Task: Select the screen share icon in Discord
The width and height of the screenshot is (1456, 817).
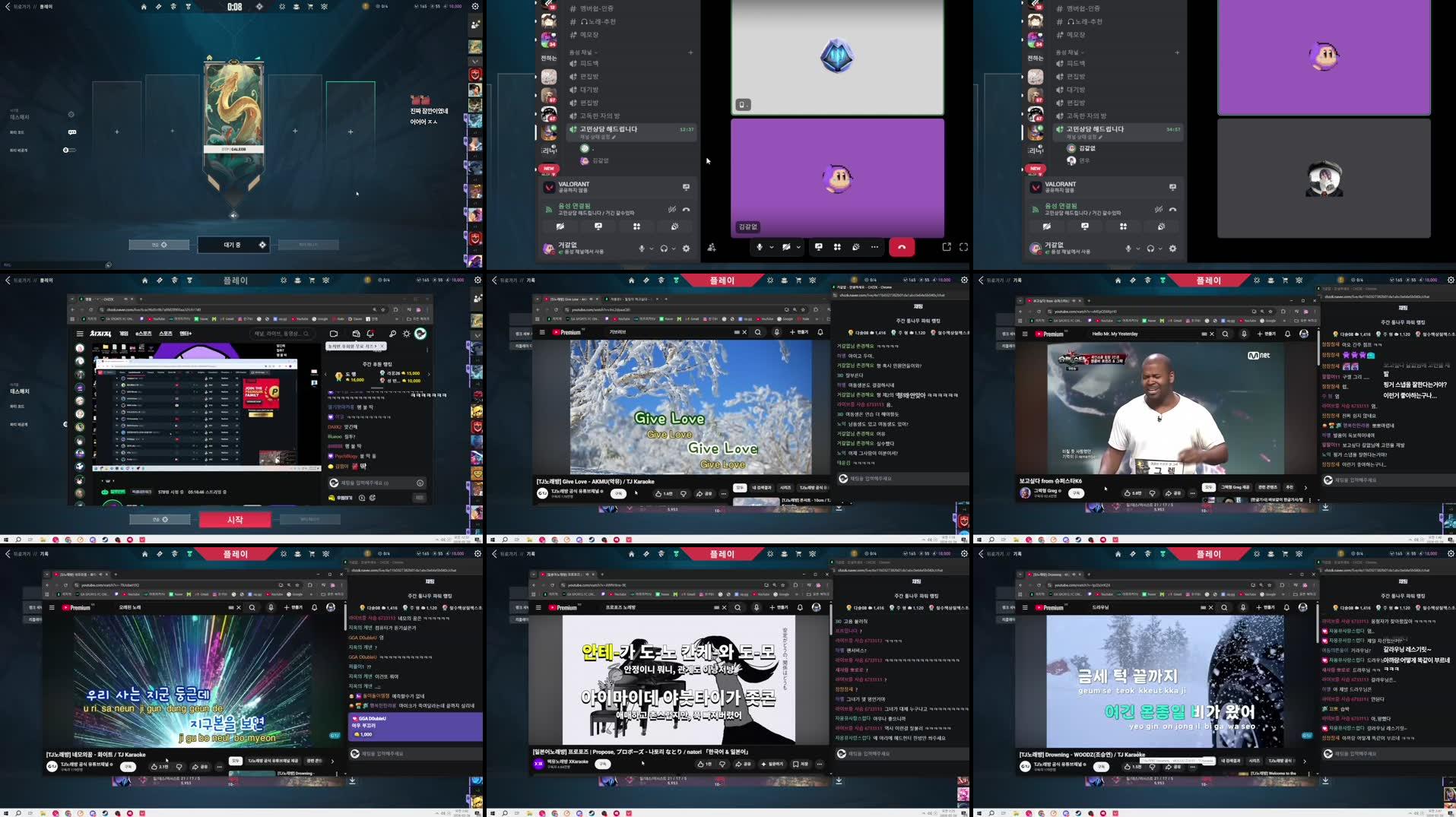Action: pos(820,247)
